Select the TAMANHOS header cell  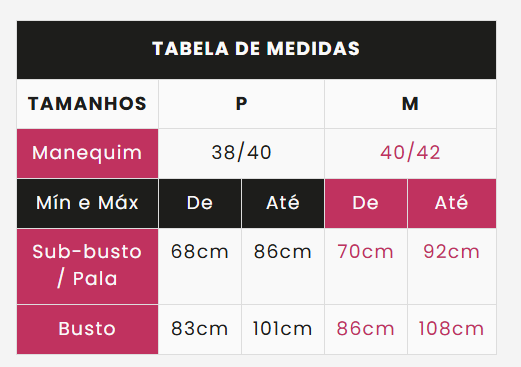point(87,104)
